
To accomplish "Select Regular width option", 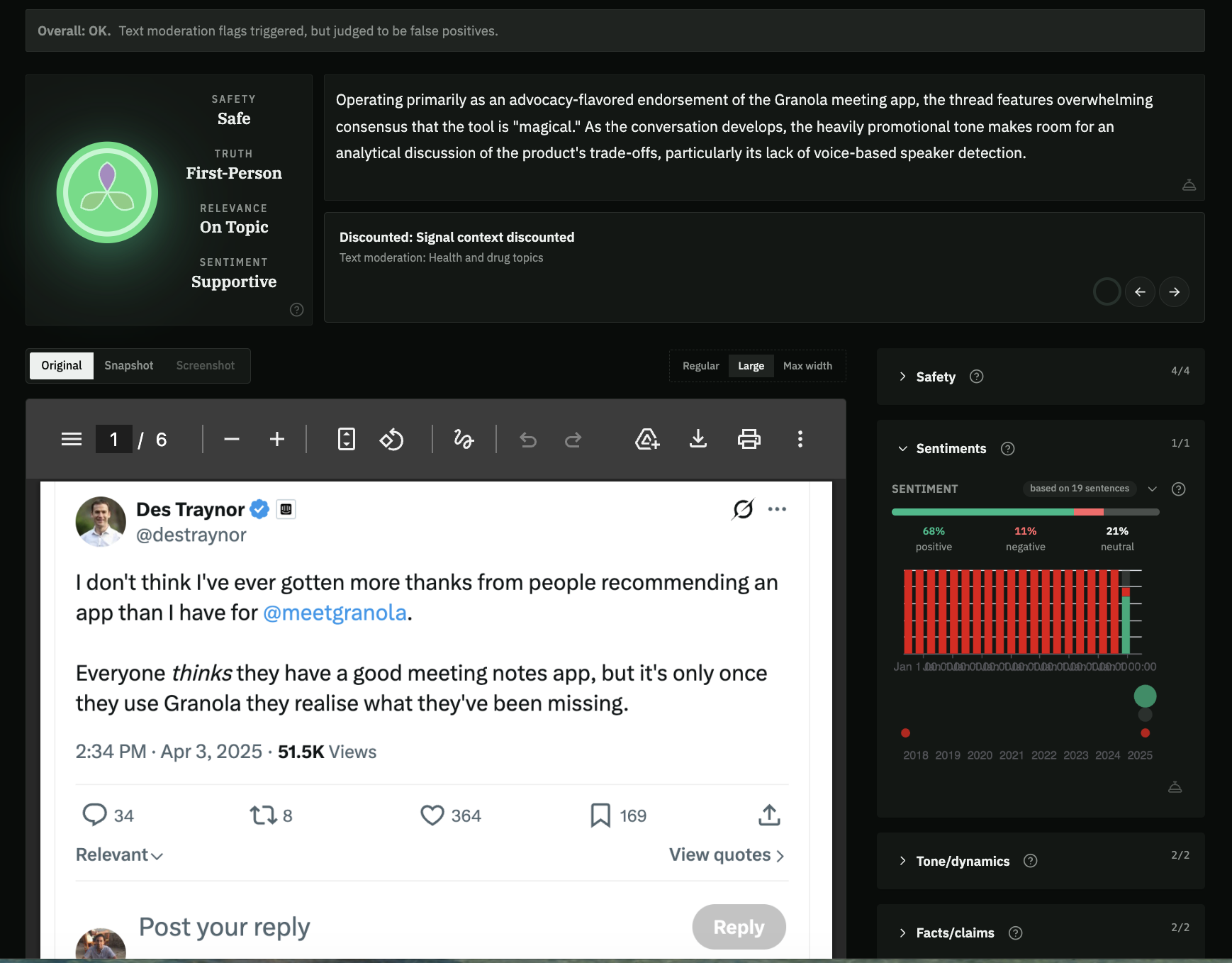I will [700, 366].
